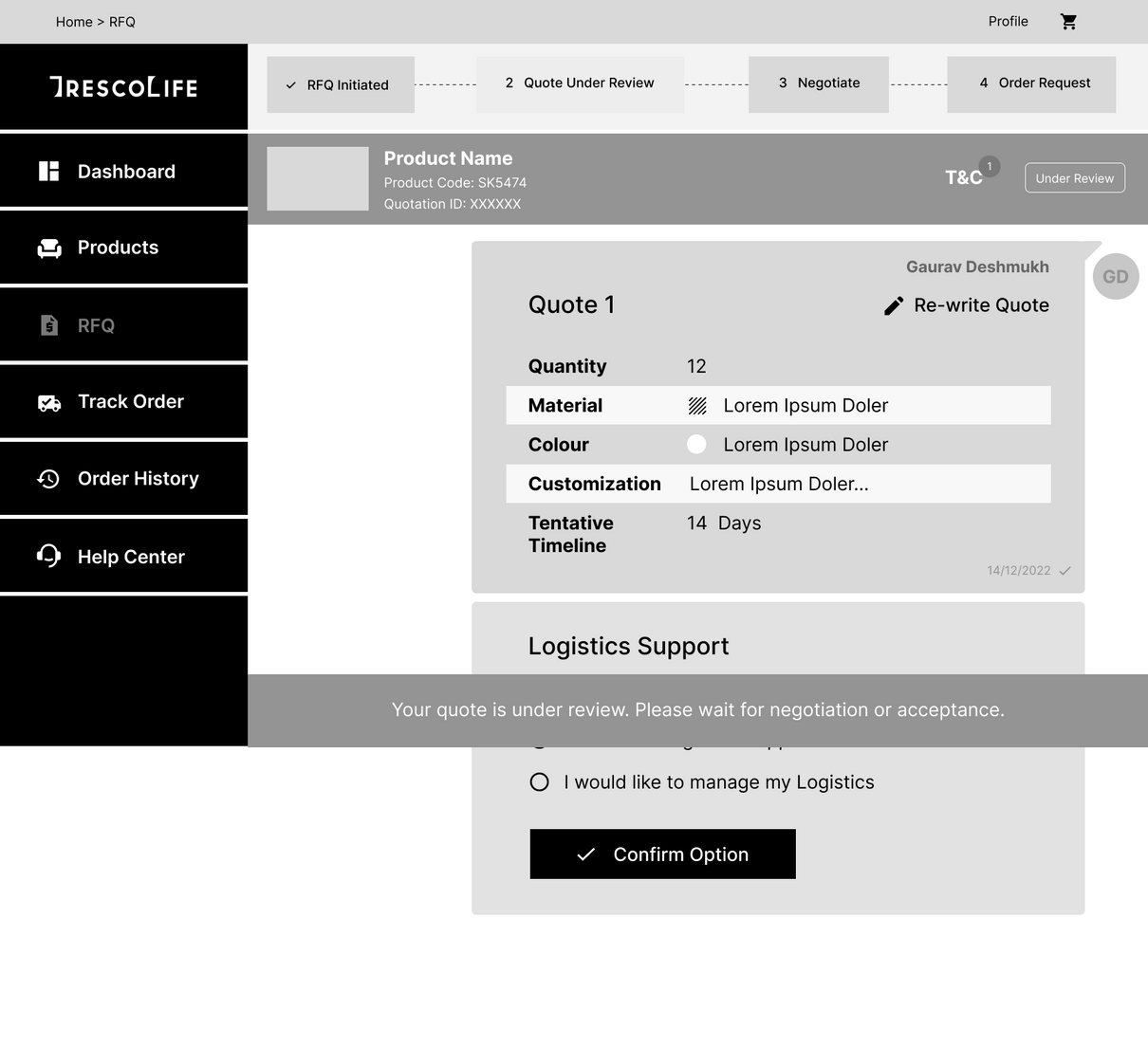This screenshot has width=1148, height=1047.
Task: Switch to the Negotiate step
Action: point(818,83)
